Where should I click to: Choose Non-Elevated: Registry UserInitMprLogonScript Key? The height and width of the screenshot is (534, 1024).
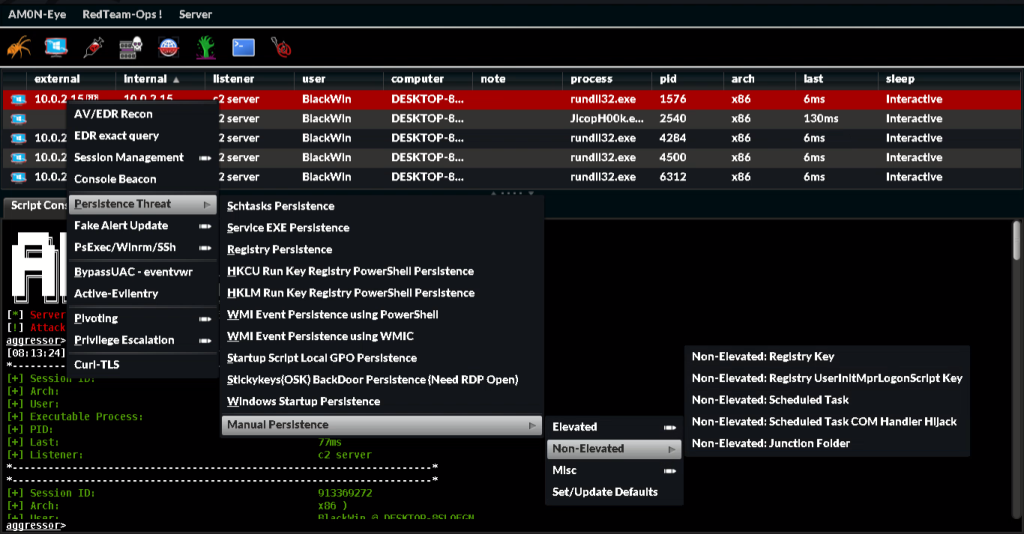pos(827,379)
